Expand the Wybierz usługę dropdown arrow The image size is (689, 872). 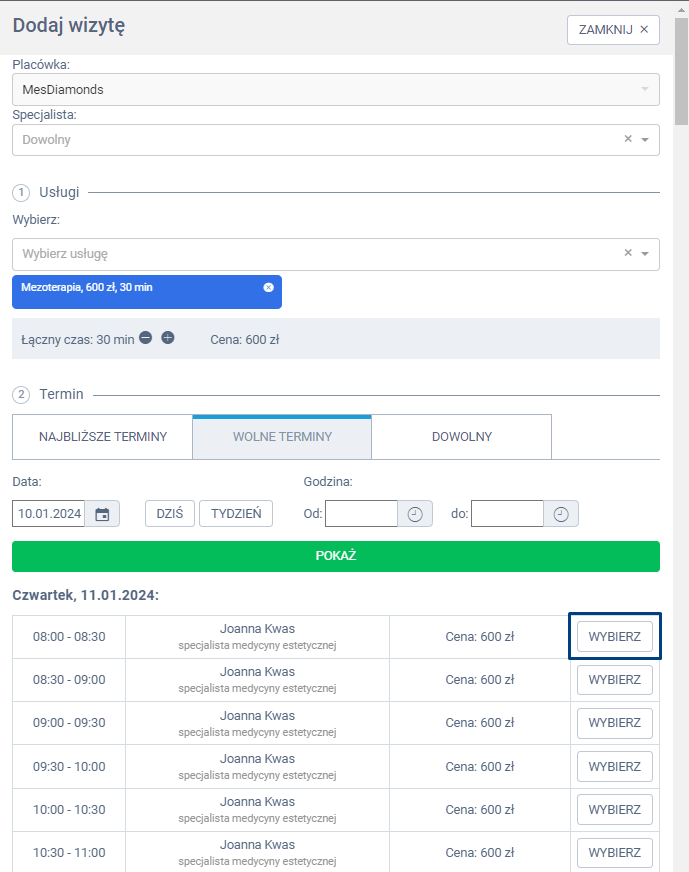click(645, 254)
